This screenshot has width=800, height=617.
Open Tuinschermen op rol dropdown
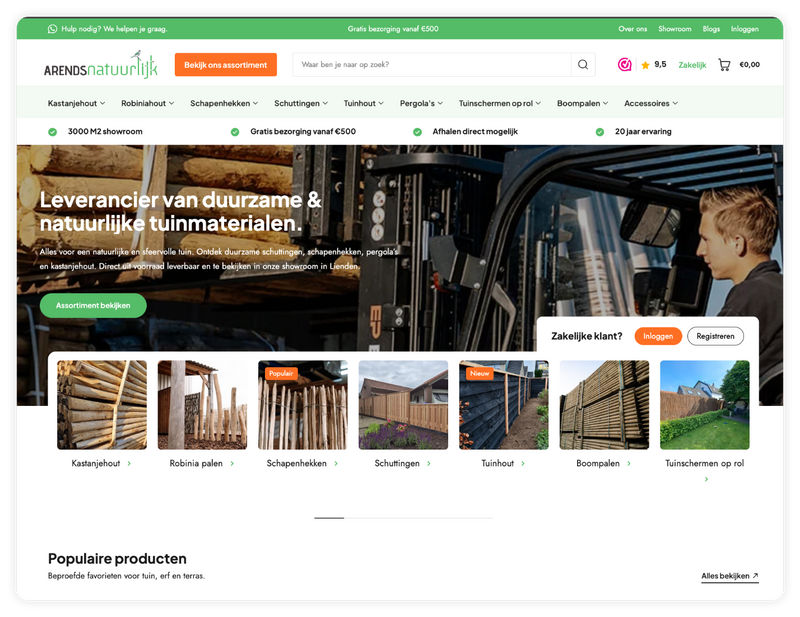click(499, 103)
